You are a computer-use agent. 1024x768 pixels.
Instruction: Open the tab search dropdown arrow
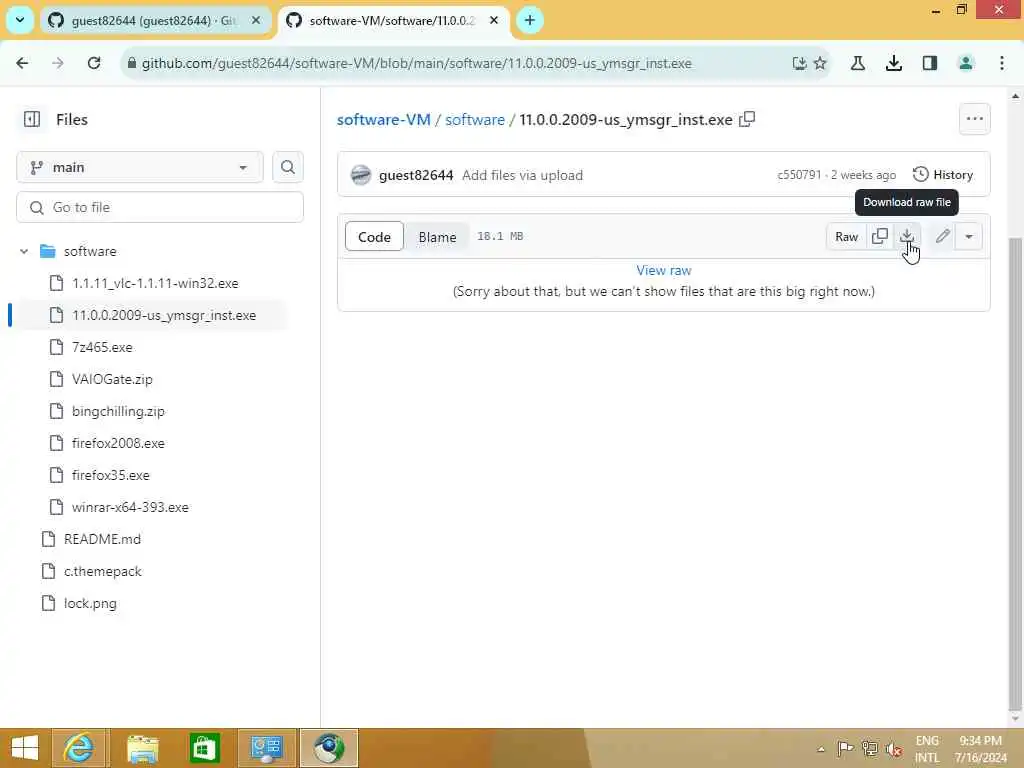20,20
